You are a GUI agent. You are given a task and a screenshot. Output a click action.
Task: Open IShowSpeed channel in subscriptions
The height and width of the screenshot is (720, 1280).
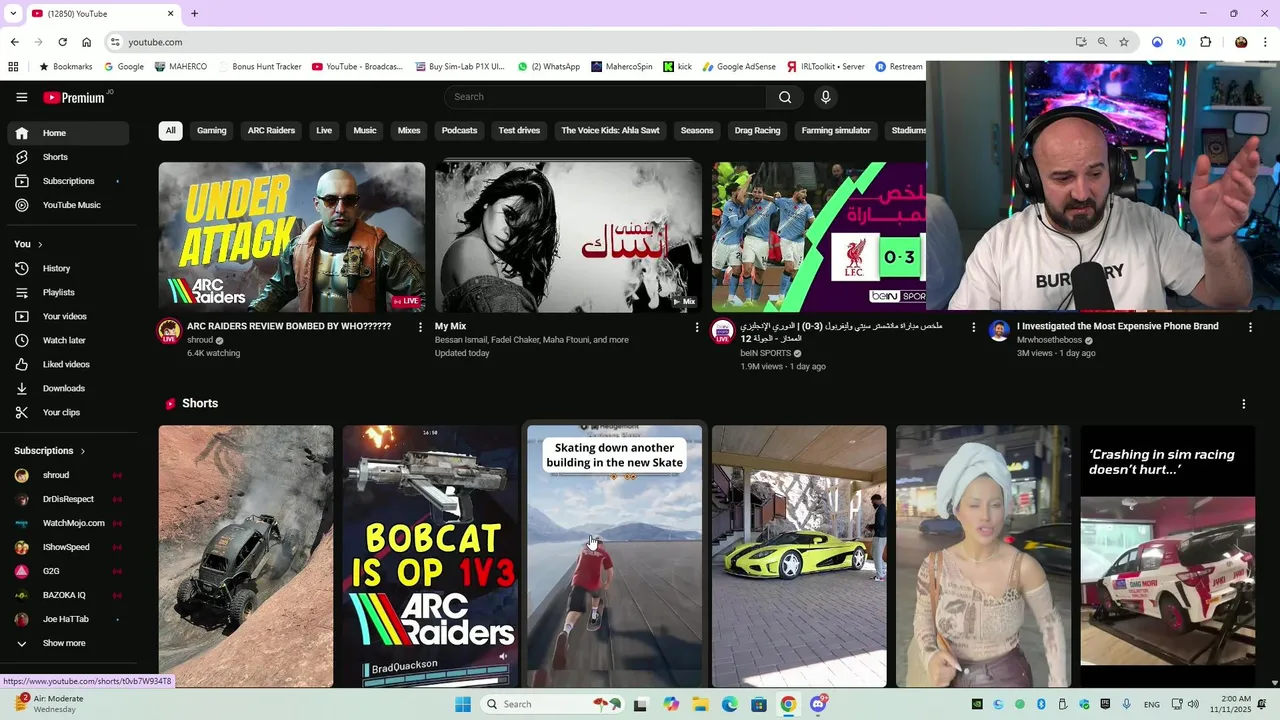(68, 547)
